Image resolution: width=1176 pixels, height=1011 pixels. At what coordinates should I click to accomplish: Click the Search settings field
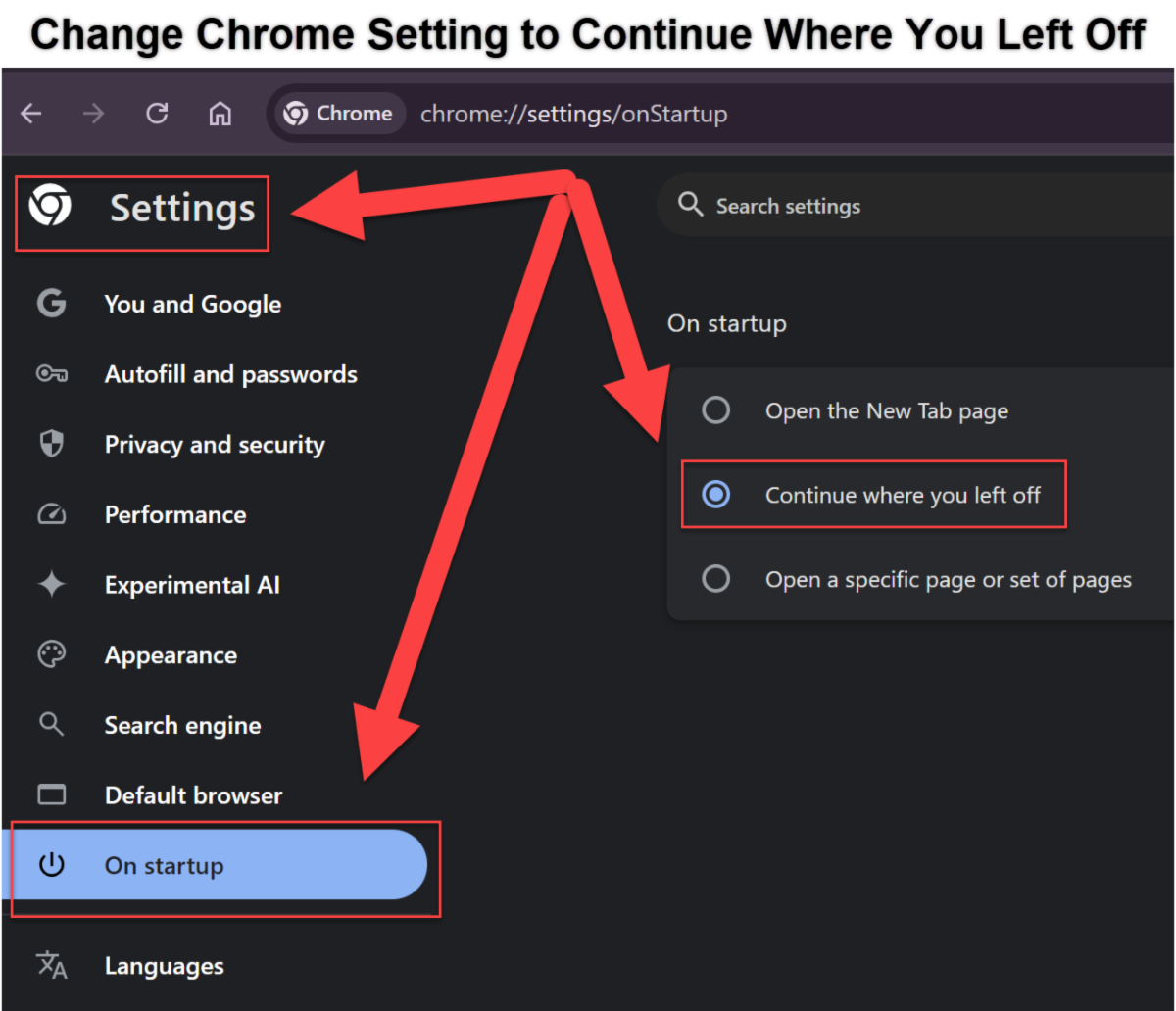[882, 206]
